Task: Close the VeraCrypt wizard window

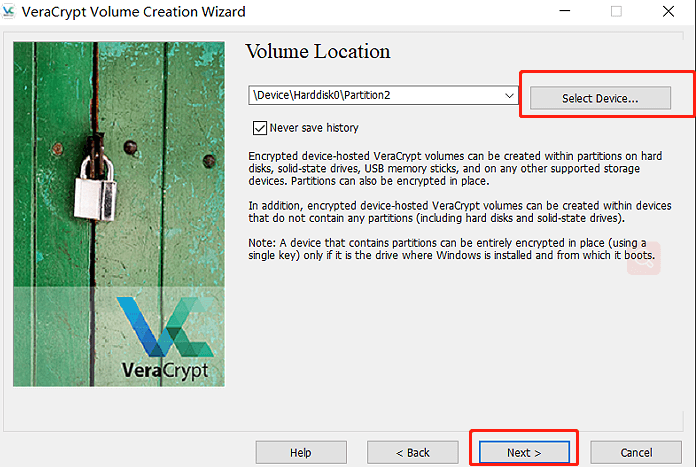Action: click(668, 11)
